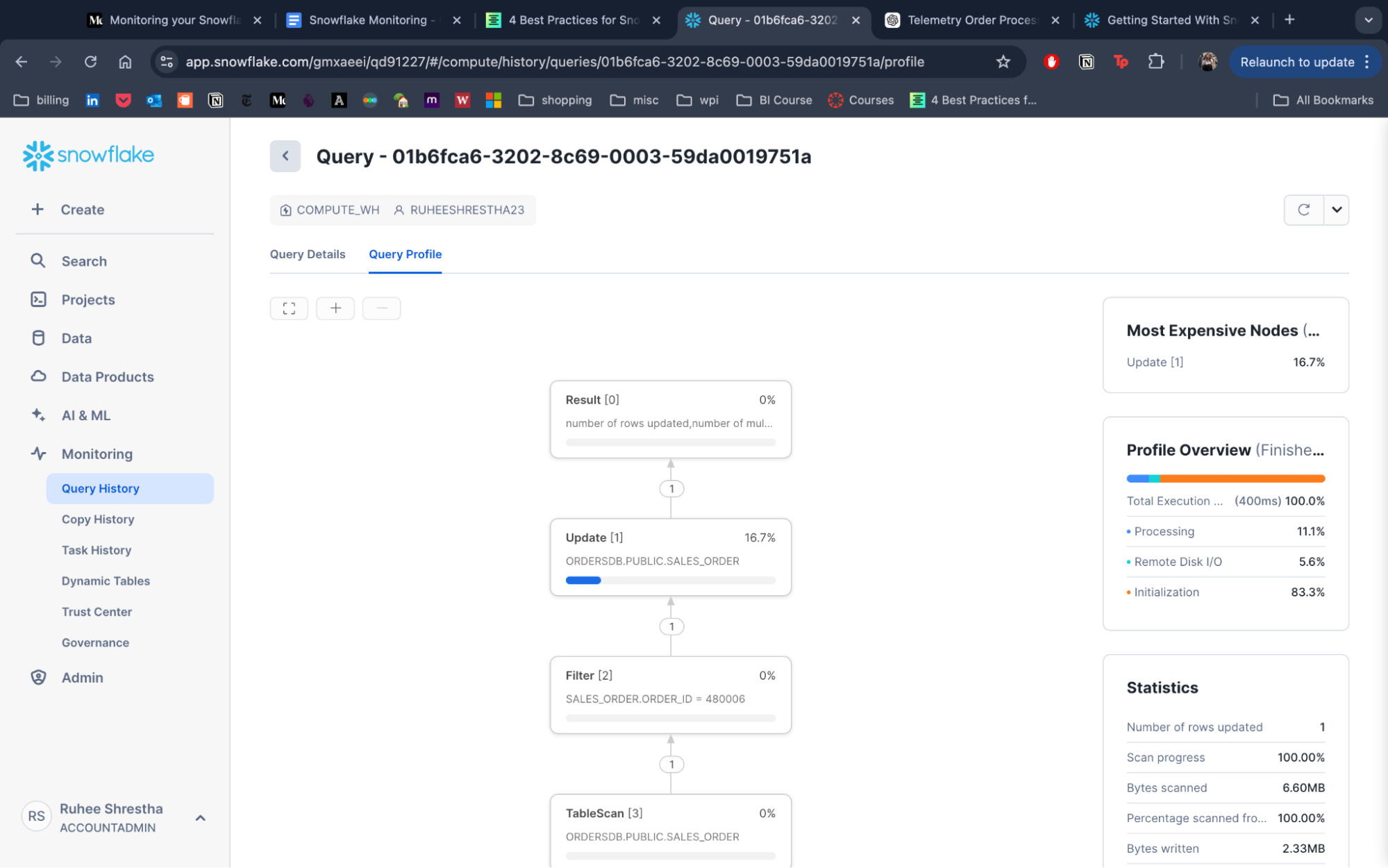Open the Admin shield icon
The width and height of the screenshot is (1388, 868).
(x=38, y=677)
